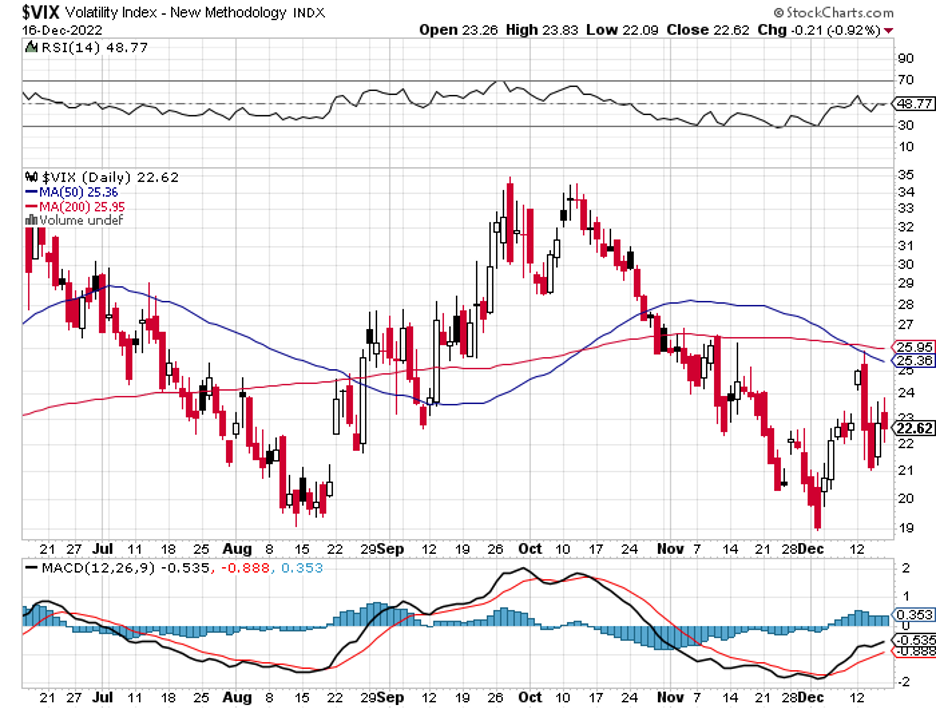
Task: Click the red MA(200) legend line
Action: pyautogui.click(x=31, y=207)
